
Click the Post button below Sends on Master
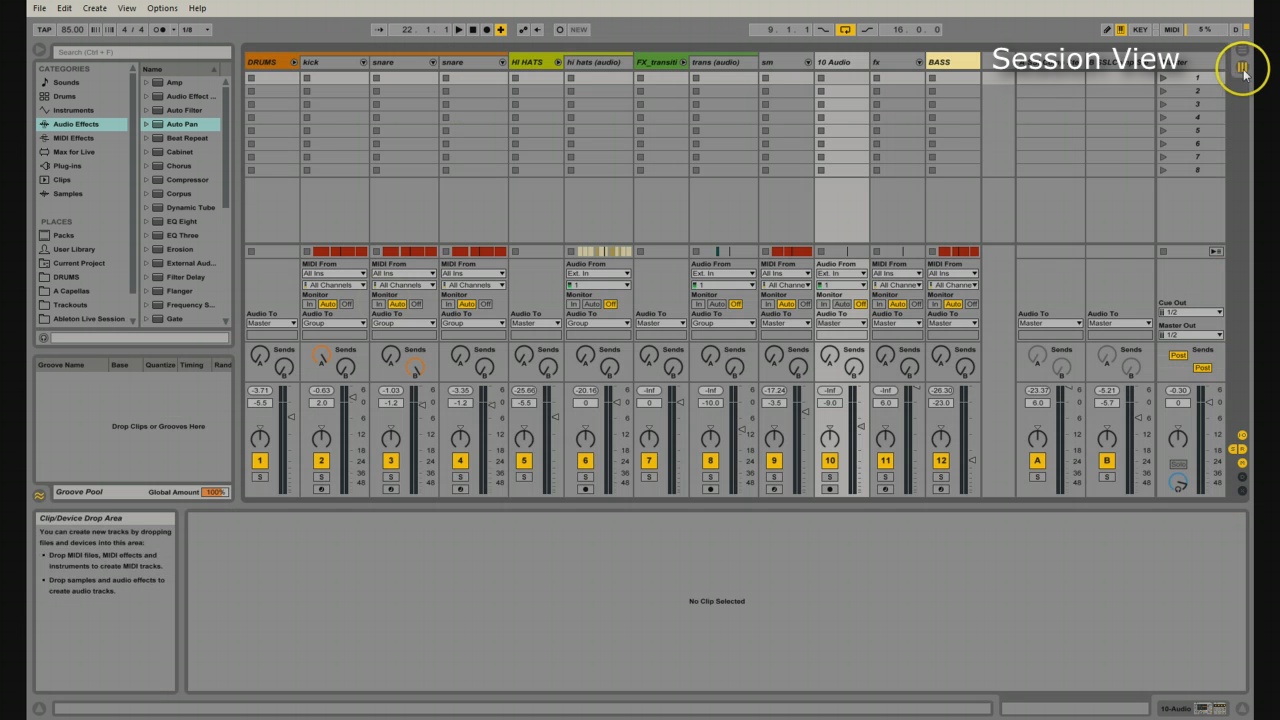(x=1203, y=368)
